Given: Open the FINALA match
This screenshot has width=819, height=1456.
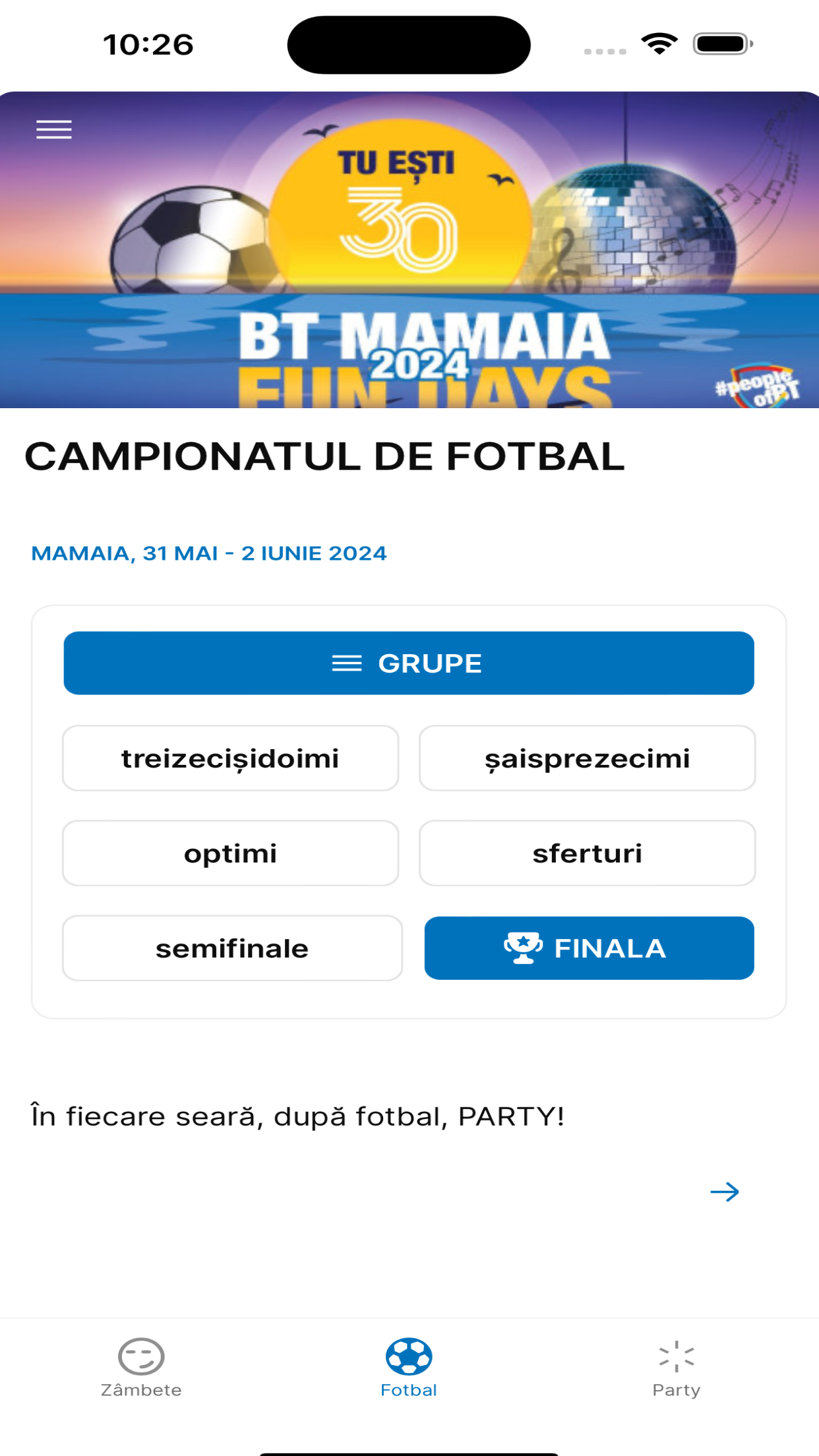Looking at the screenshot, I should tap(590, 948).
